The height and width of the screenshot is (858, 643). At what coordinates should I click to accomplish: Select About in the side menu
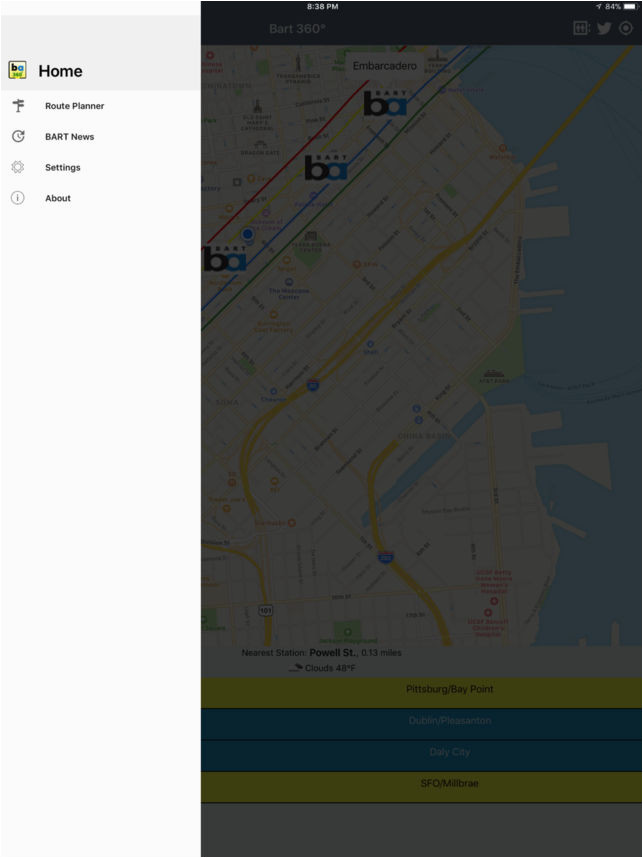tap(100, 198)
